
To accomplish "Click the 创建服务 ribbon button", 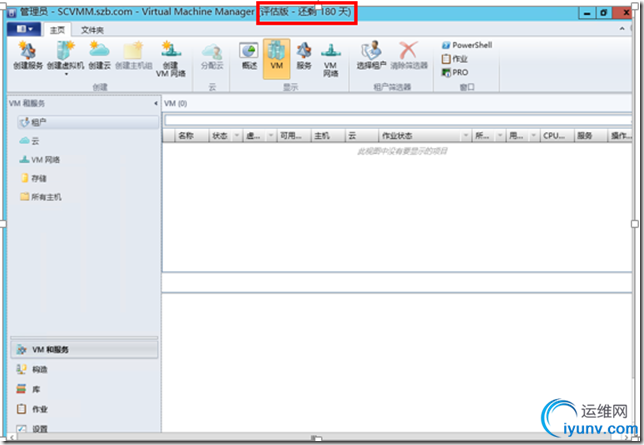I will pyautogui.click(x=28, y=55).
